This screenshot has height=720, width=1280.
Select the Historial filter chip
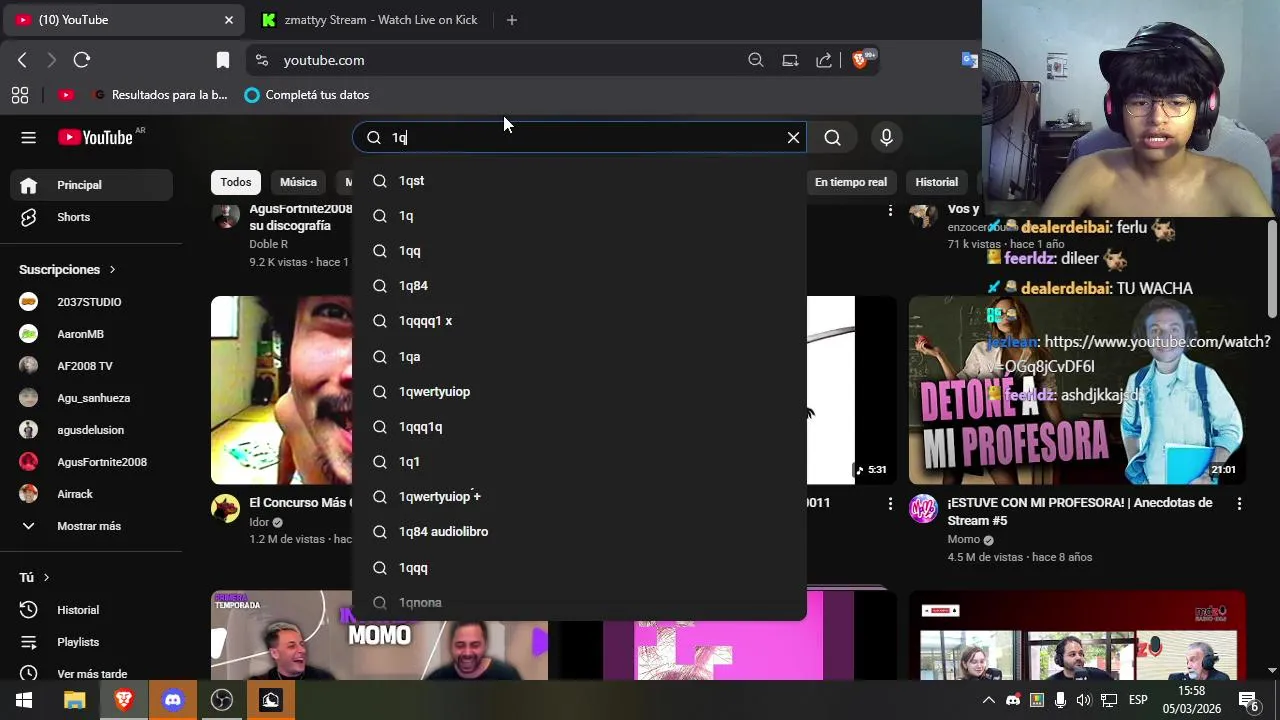(x=936, y=182)
